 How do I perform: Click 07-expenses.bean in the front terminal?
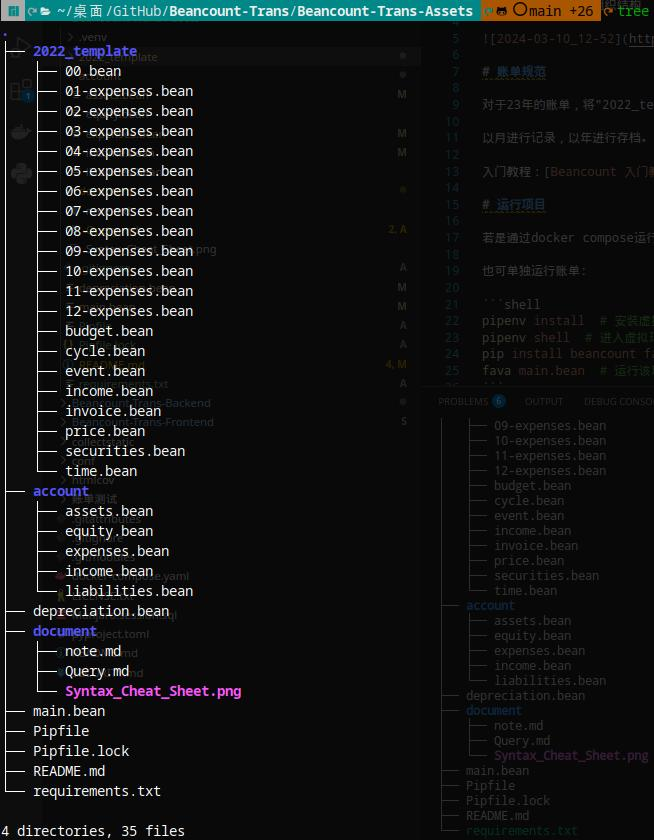[129, 211]
